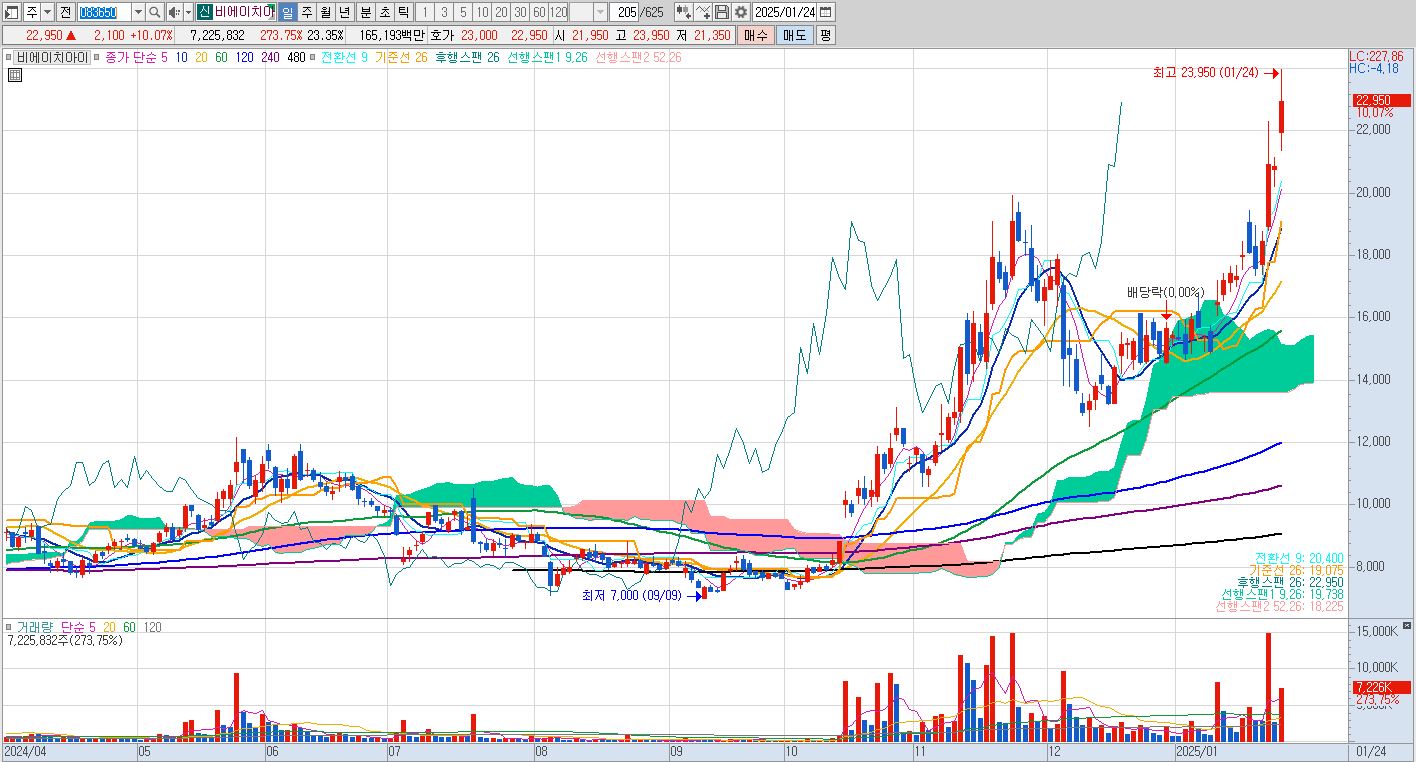Switch to 주 weekly period
Image resolution: width=1416 pixels, height=762 pixels.
tap(306, 12)
